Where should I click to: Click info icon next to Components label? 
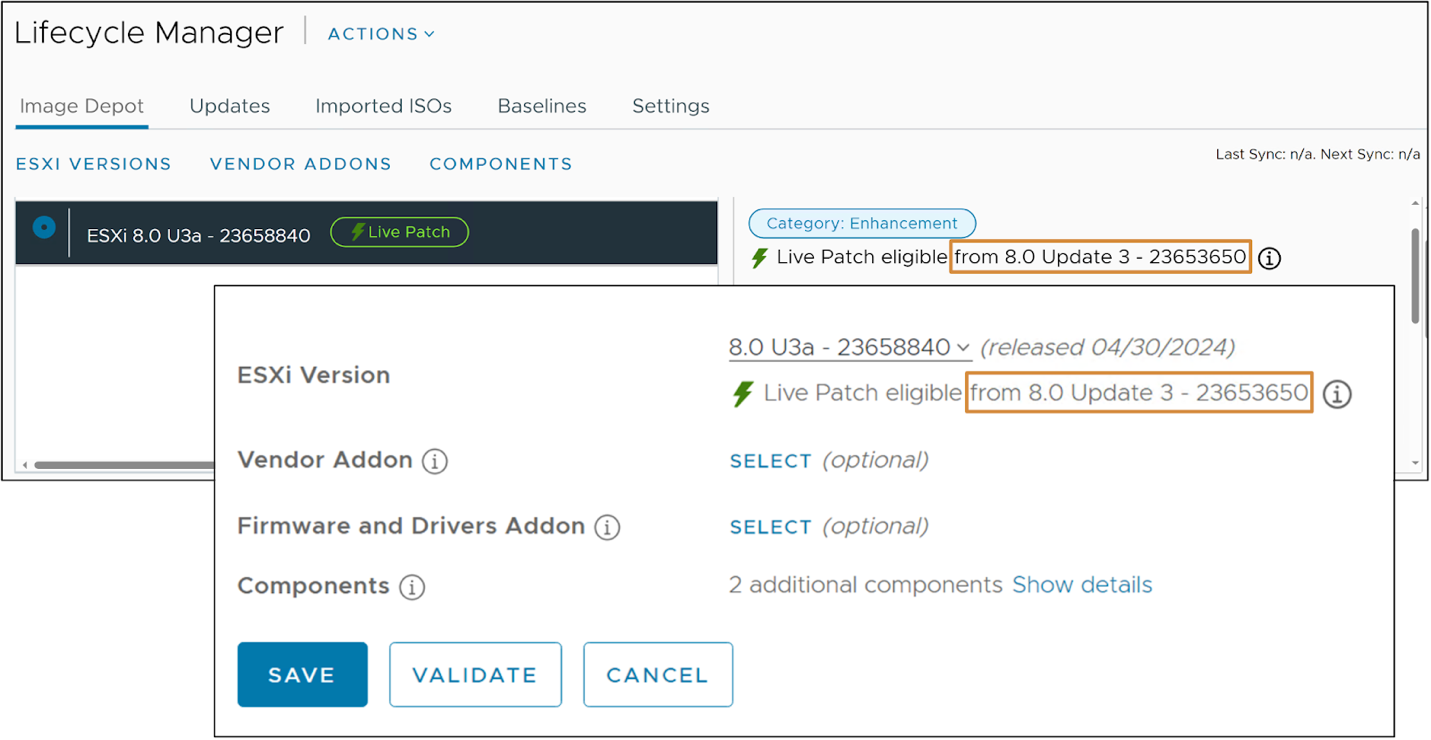(x=412, y=587)
